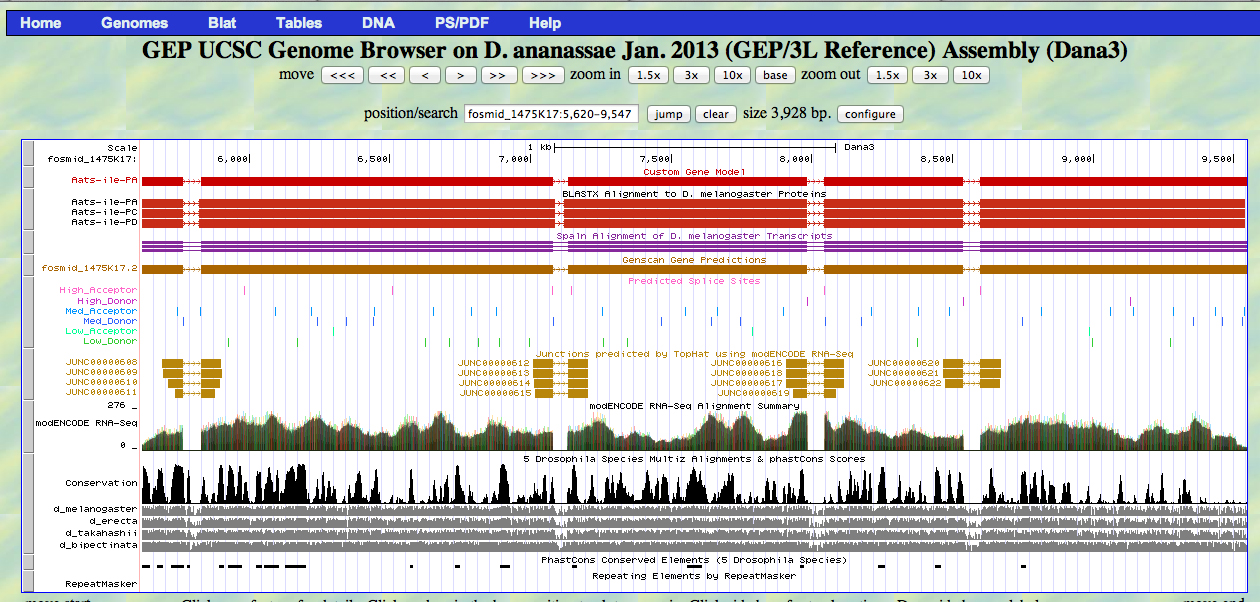
Task: Open the Genscan Gene Predictions track title
Action: tap(694, 260)
